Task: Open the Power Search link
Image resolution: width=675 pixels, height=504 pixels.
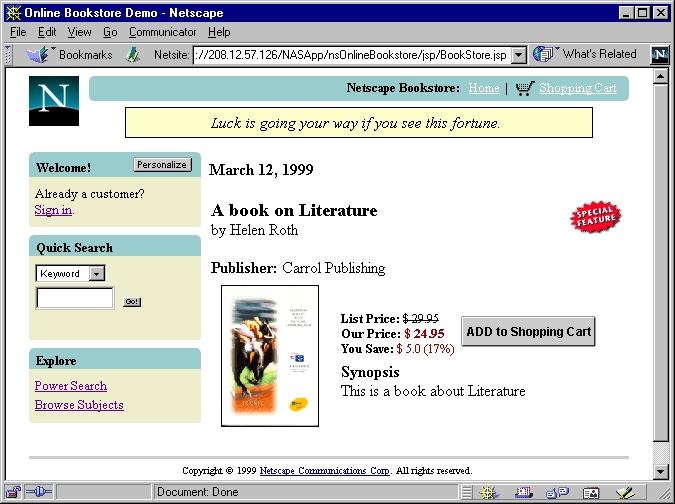Action: pos(71,386)
